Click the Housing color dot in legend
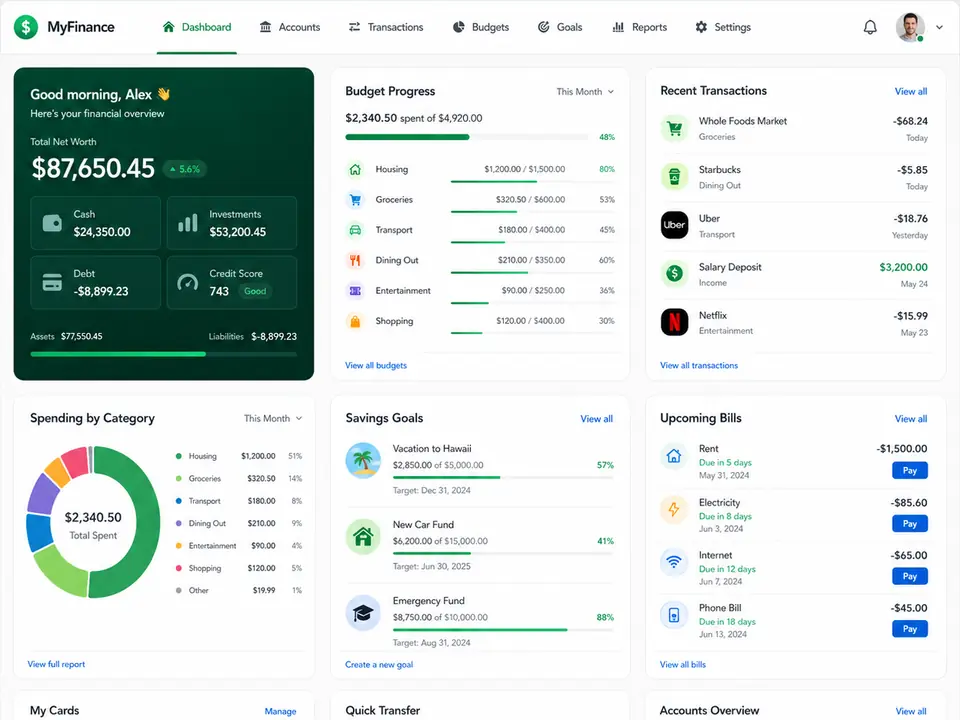The width and height of the screenshot is (960, 720). (179, 456)
